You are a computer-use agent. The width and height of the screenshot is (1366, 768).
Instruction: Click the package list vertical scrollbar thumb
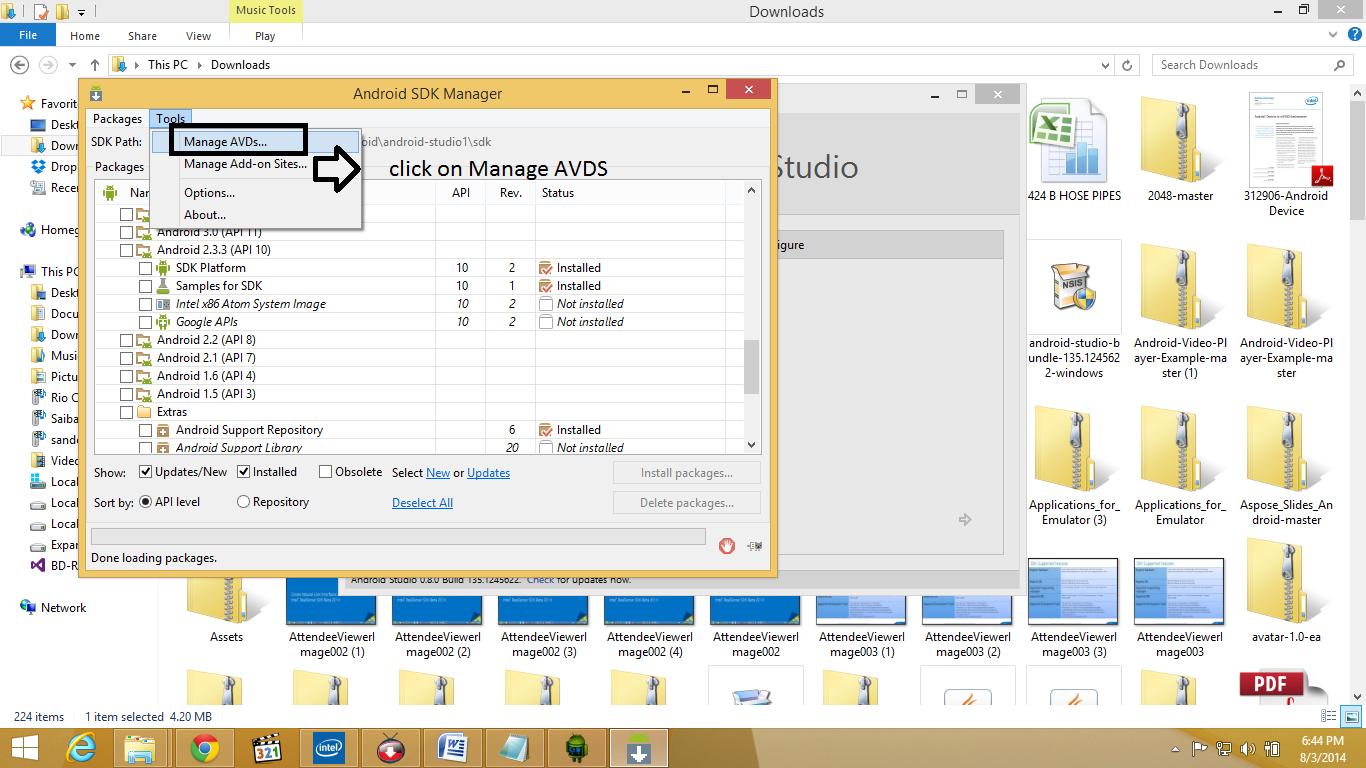[x=752, y=367]
